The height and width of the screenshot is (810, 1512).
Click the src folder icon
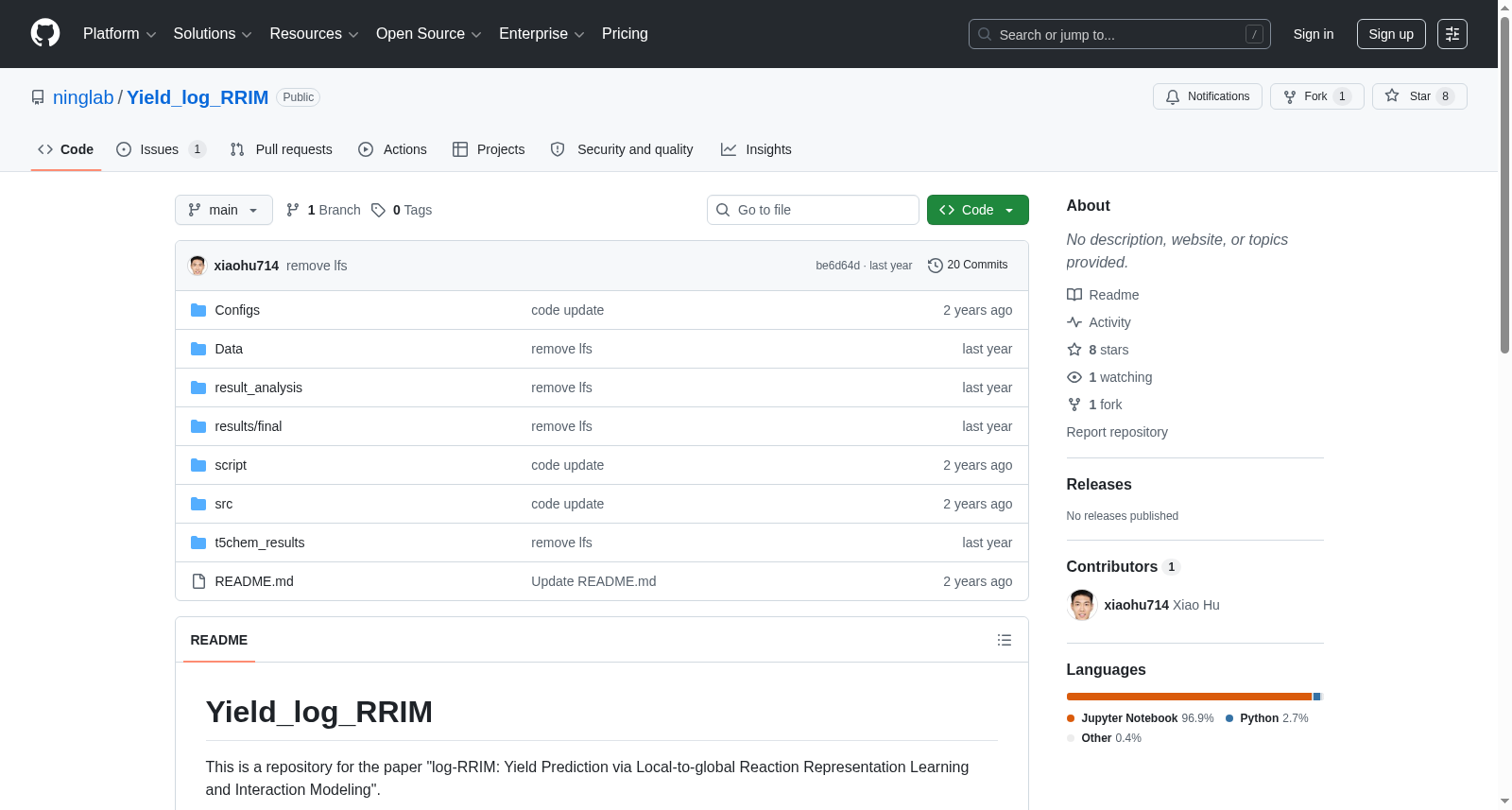coord(198,504)
